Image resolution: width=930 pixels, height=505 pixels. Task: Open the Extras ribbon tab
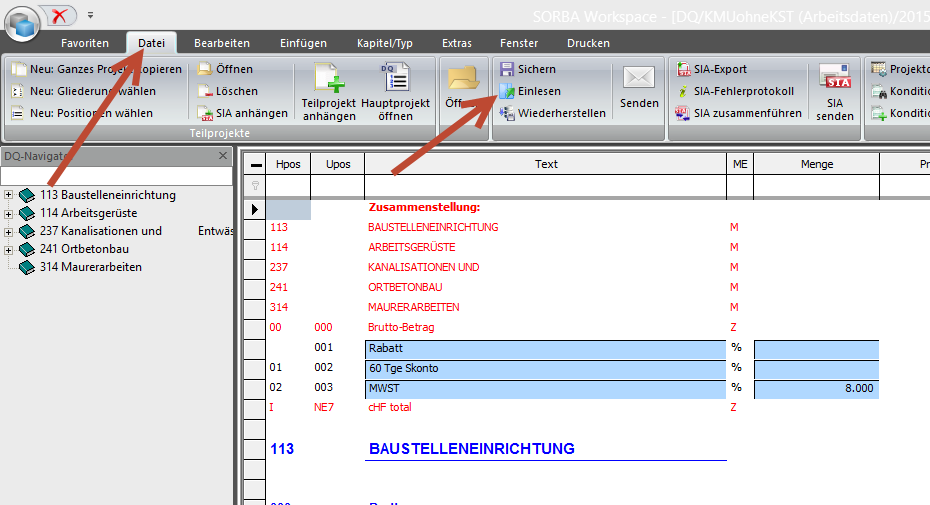coord(456,43)
